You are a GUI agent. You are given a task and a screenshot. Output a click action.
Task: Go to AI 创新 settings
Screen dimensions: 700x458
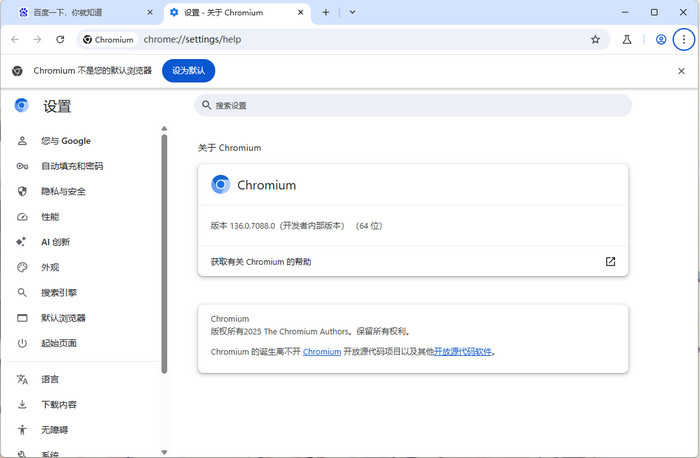click(x=55, y=242)
